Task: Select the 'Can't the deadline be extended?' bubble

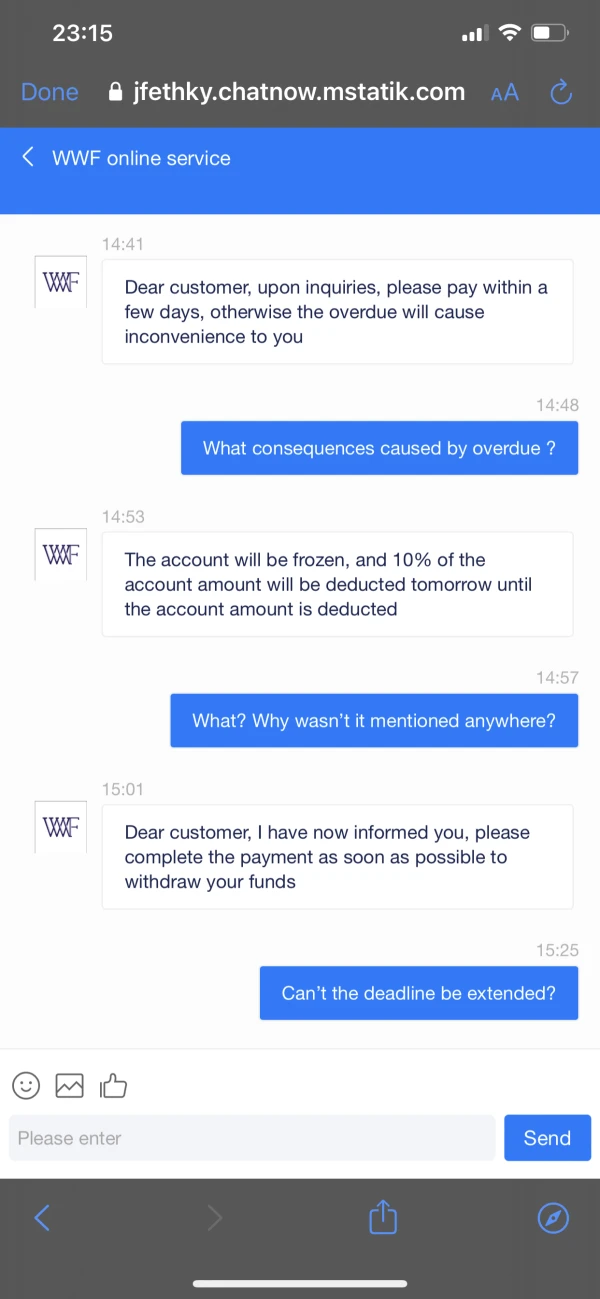Action: tap(418, 993)
